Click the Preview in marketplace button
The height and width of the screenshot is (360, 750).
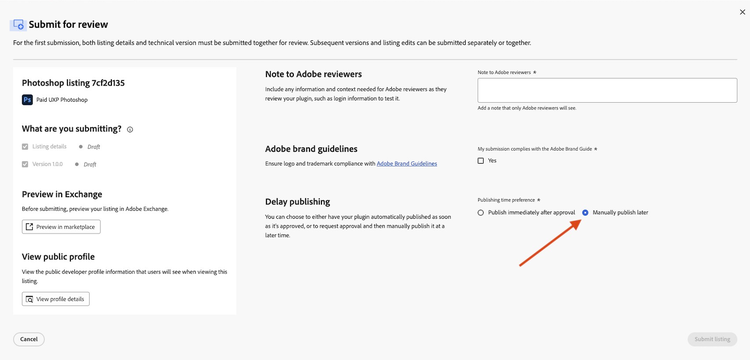(x=61, y=227)
